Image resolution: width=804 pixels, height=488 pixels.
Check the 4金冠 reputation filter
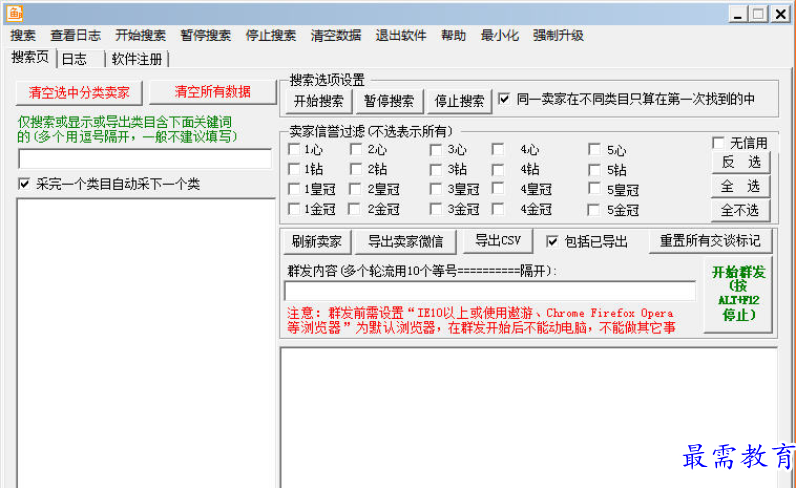pos(497,209)
